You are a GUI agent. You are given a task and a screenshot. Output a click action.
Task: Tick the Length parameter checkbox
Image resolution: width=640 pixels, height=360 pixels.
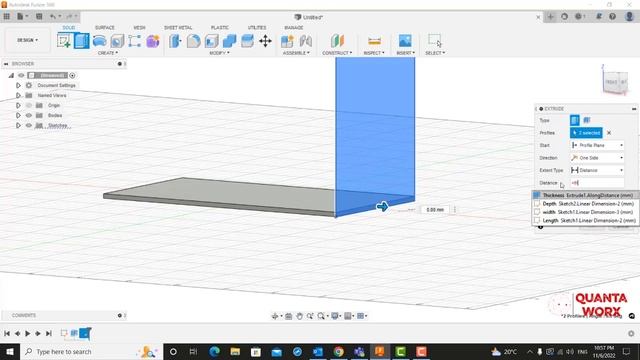[x=537, y=220]
